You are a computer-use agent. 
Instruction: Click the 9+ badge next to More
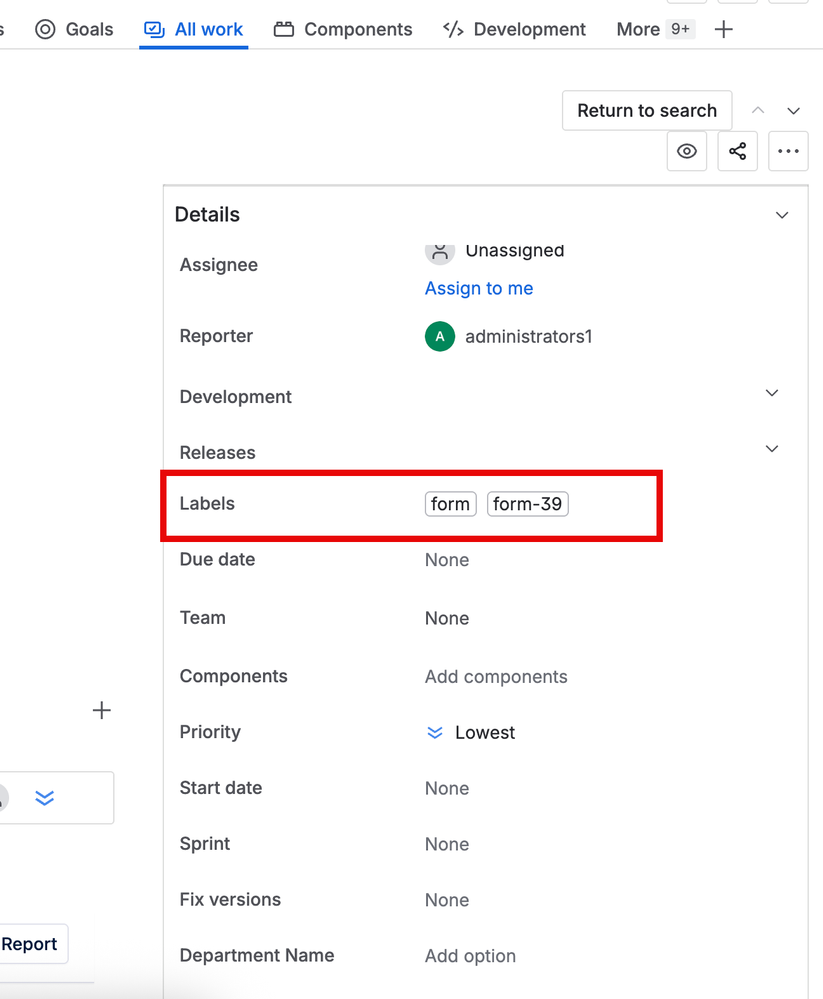(680, 29)
